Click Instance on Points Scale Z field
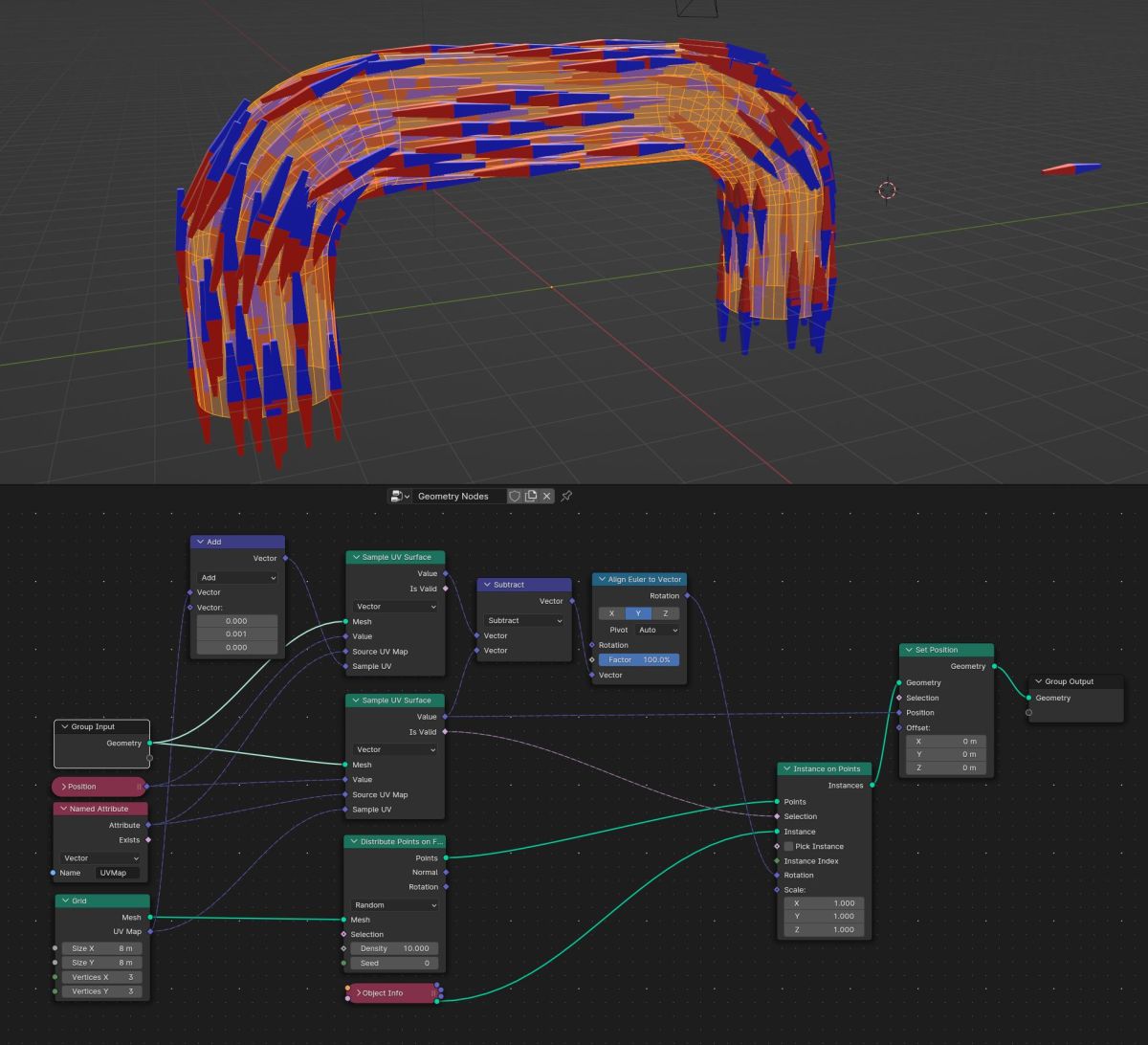 coord(825,930)
